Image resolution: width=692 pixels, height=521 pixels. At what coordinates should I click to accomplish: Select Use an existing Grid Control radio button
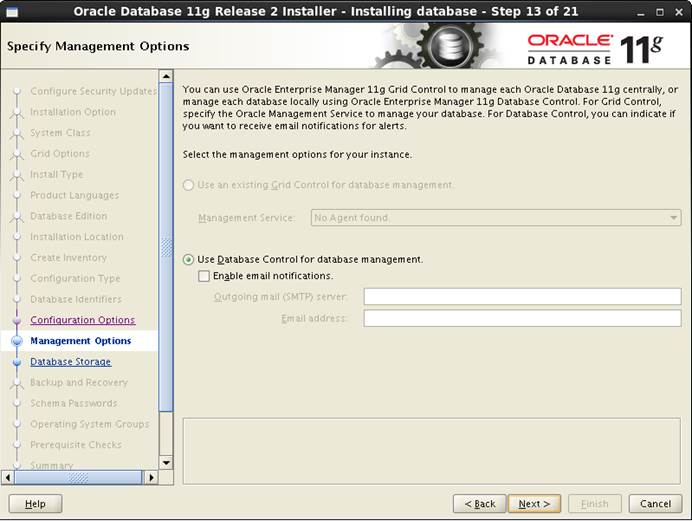pyautogui.click(x=188, y=185)
